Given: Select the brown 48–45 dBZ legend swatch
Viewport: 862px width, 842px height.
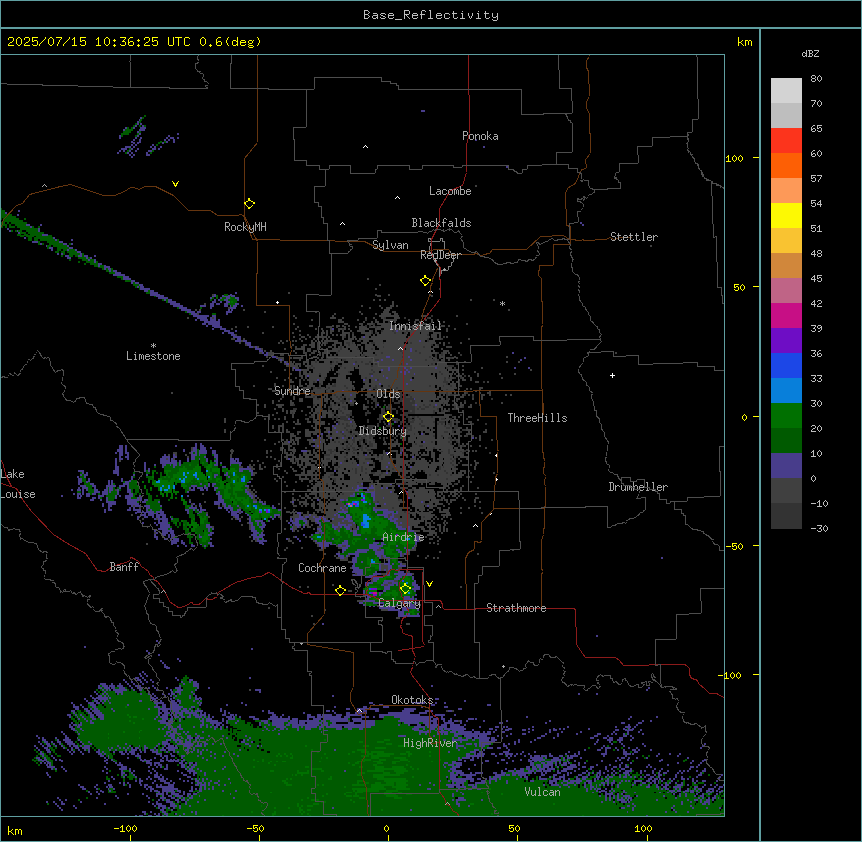Looking at the screenshot, I should tap(786, 265).
